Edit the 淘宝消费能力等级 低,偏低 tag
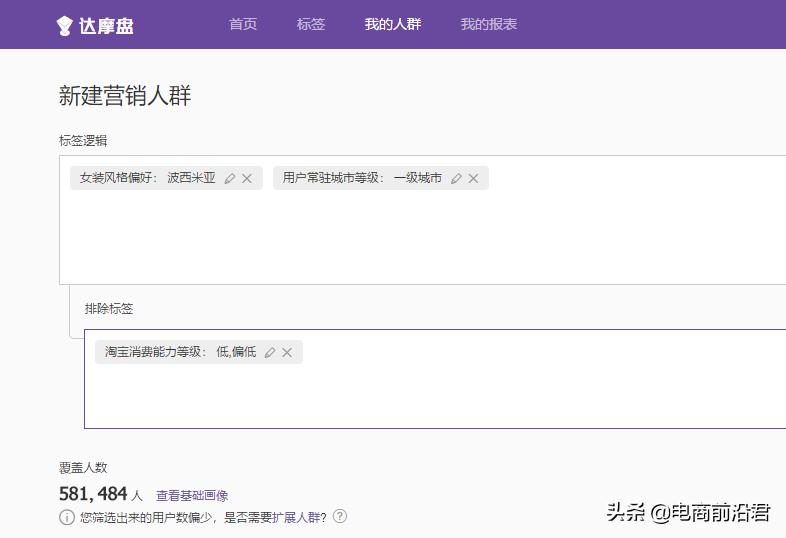This screenshot has width=786, height=538. click(x=270, y=352)
